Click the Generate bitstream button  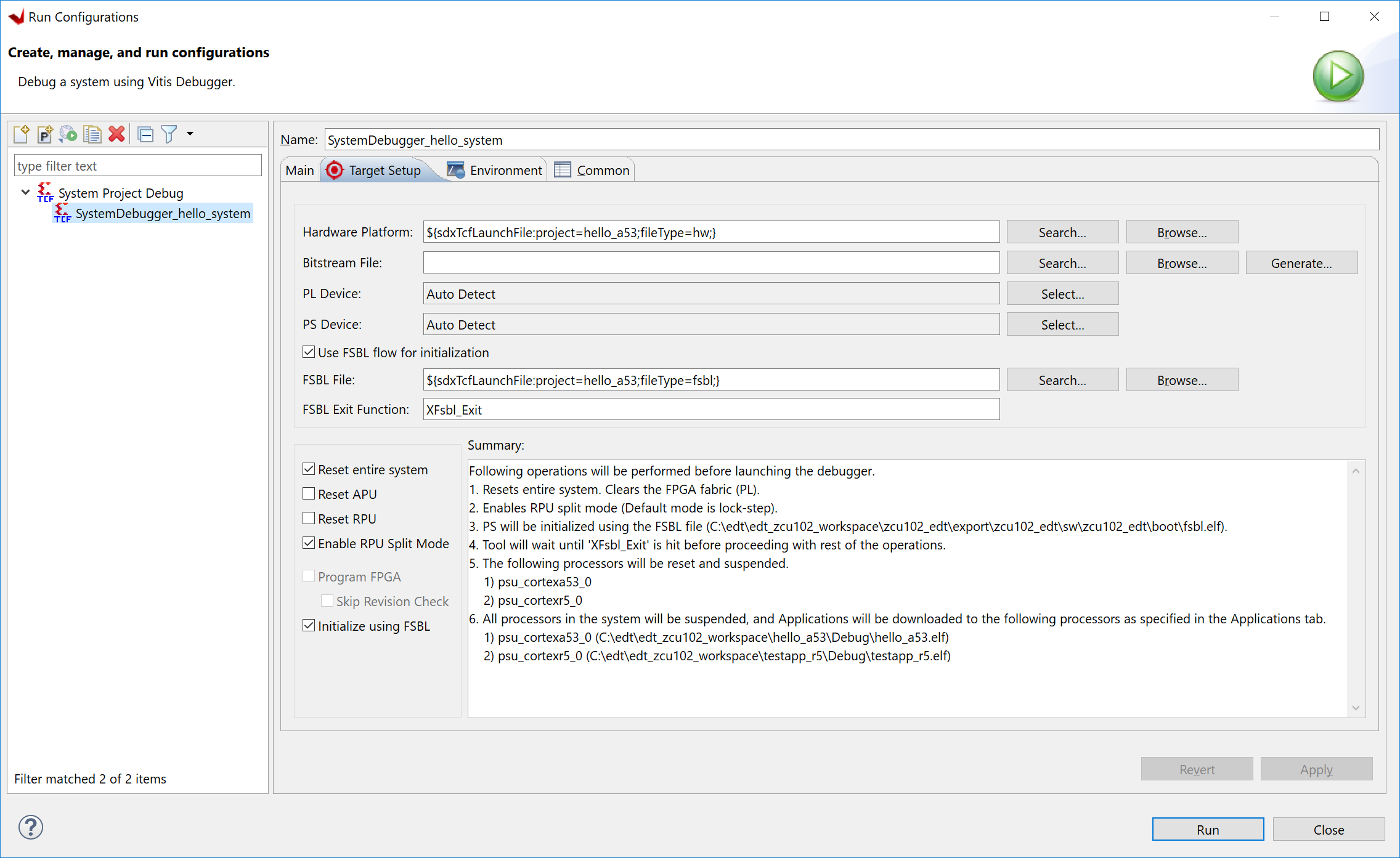(x=1301, y=263)
